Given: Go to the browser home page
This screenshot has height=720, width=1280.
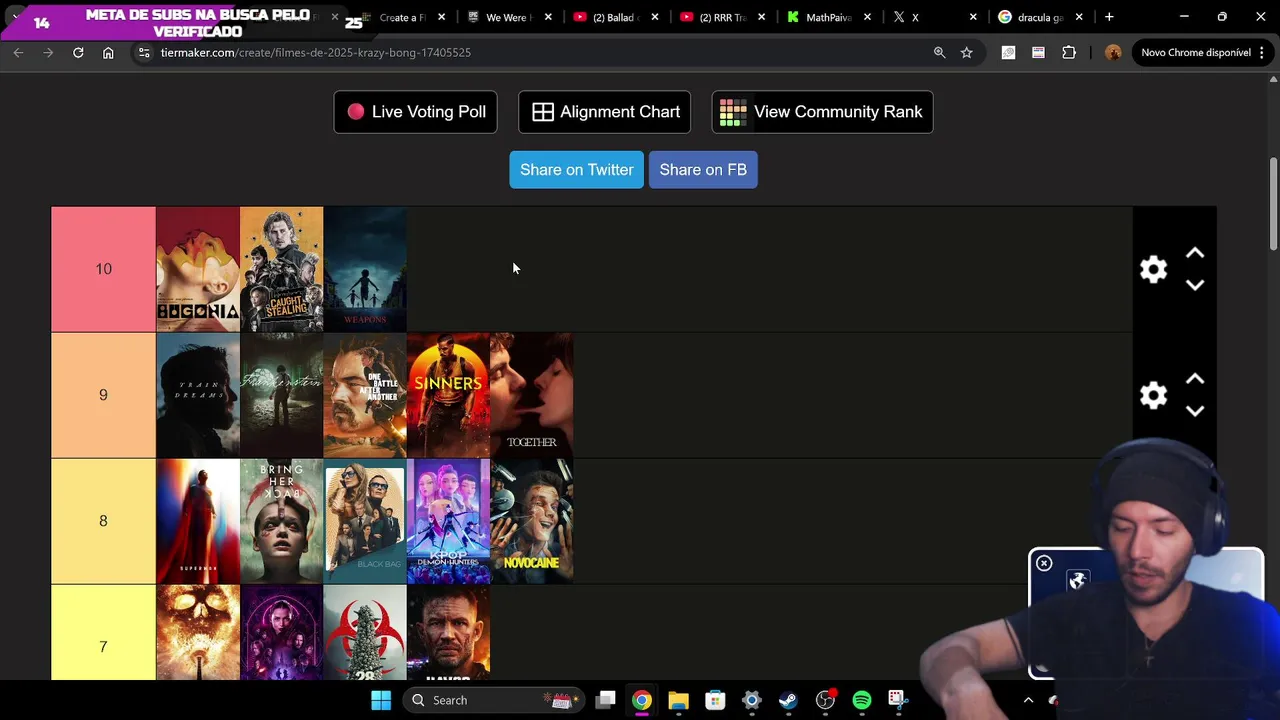Looking at the screenshot, I should [x=108, y=52].
